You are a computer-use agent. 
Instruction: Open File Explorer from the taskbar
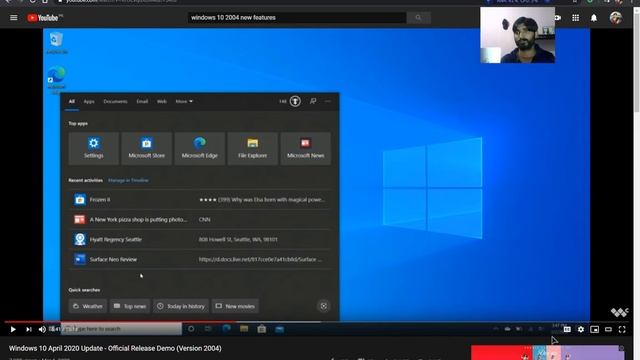tap(244, 329)
